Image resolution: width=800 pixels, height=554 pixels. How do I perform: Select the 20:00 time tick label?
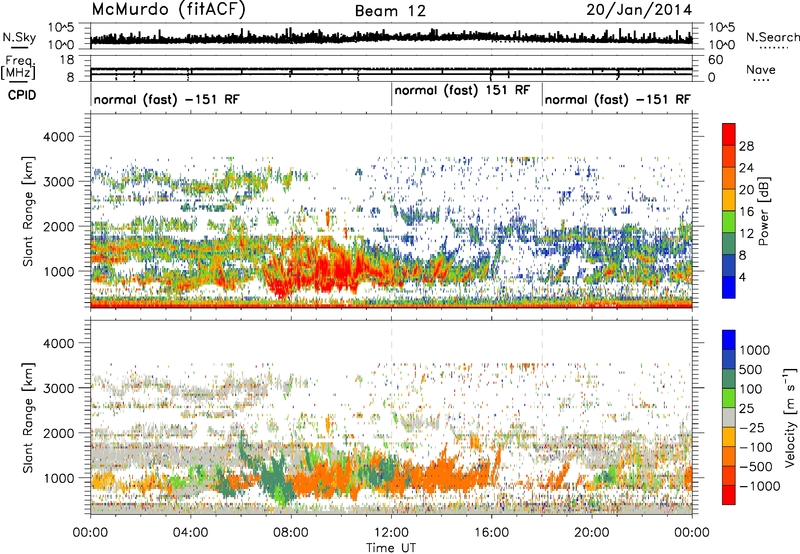coord(592,533)
